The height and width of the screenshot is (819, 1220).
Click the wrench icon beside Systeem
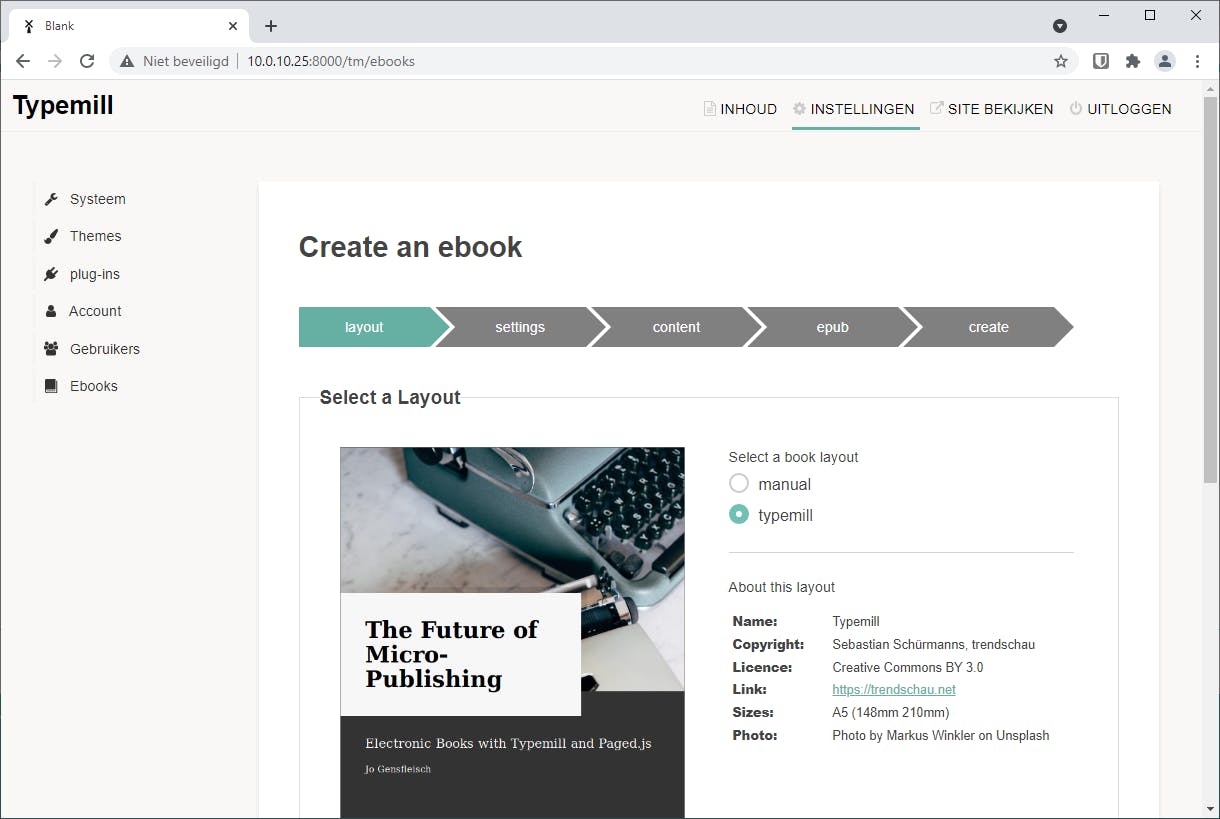click(x=51, y=199)
